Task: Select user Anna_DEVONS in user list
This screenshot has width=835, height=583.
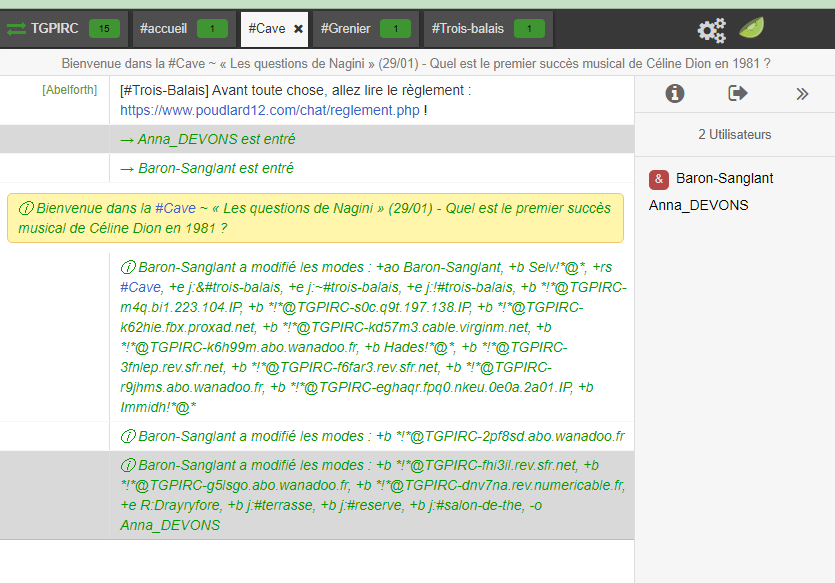Action: [x=698, y=206]
